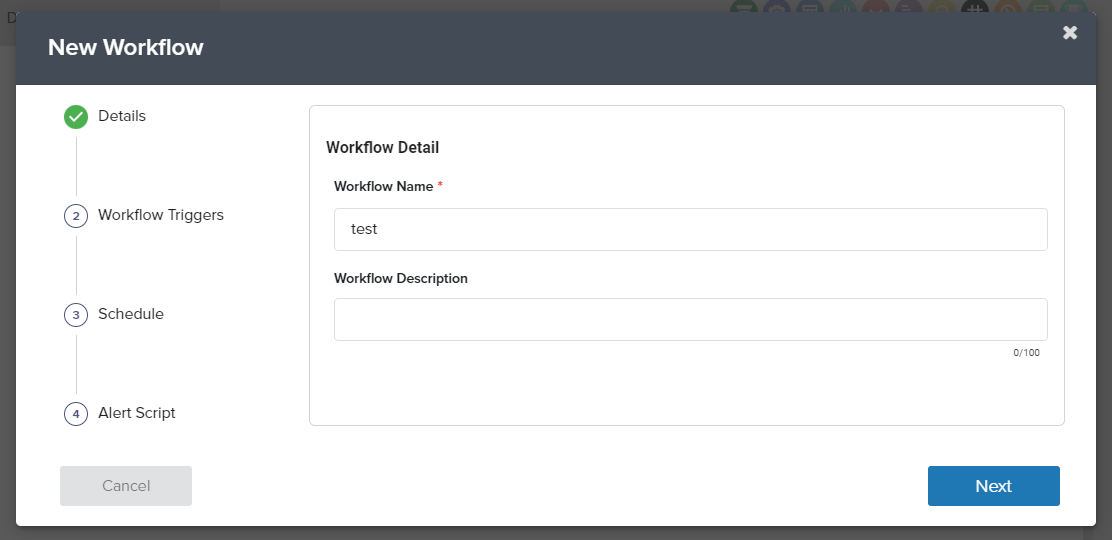This screenshot has height=540, width=1112.
Task: Click the Workflow Name label
Action: pos(384,187)
